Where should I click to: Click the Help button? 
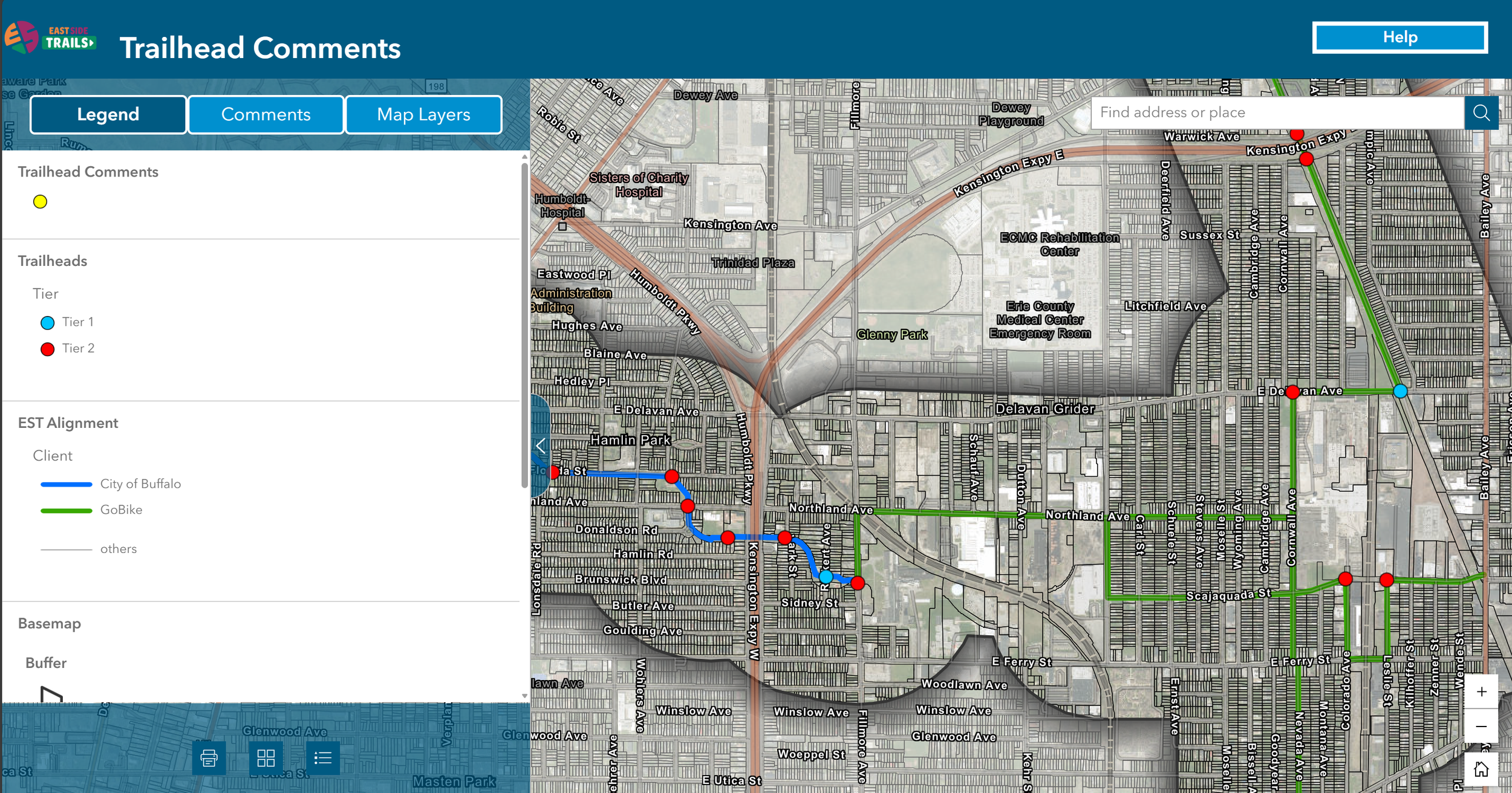pos(1400,37)
